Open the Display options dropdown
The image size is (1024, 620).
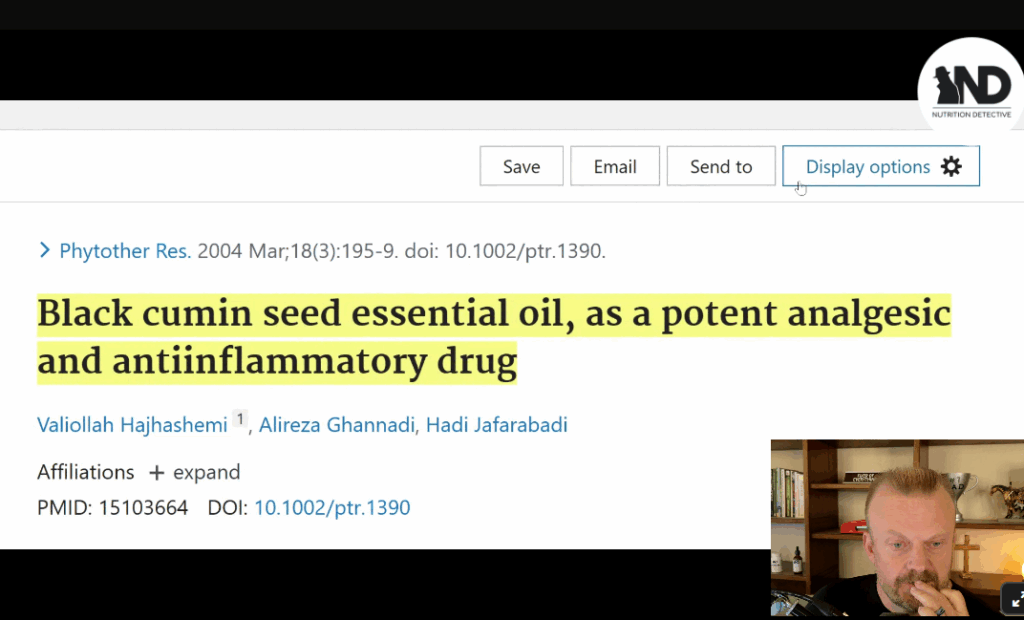[x=868, y=167]
